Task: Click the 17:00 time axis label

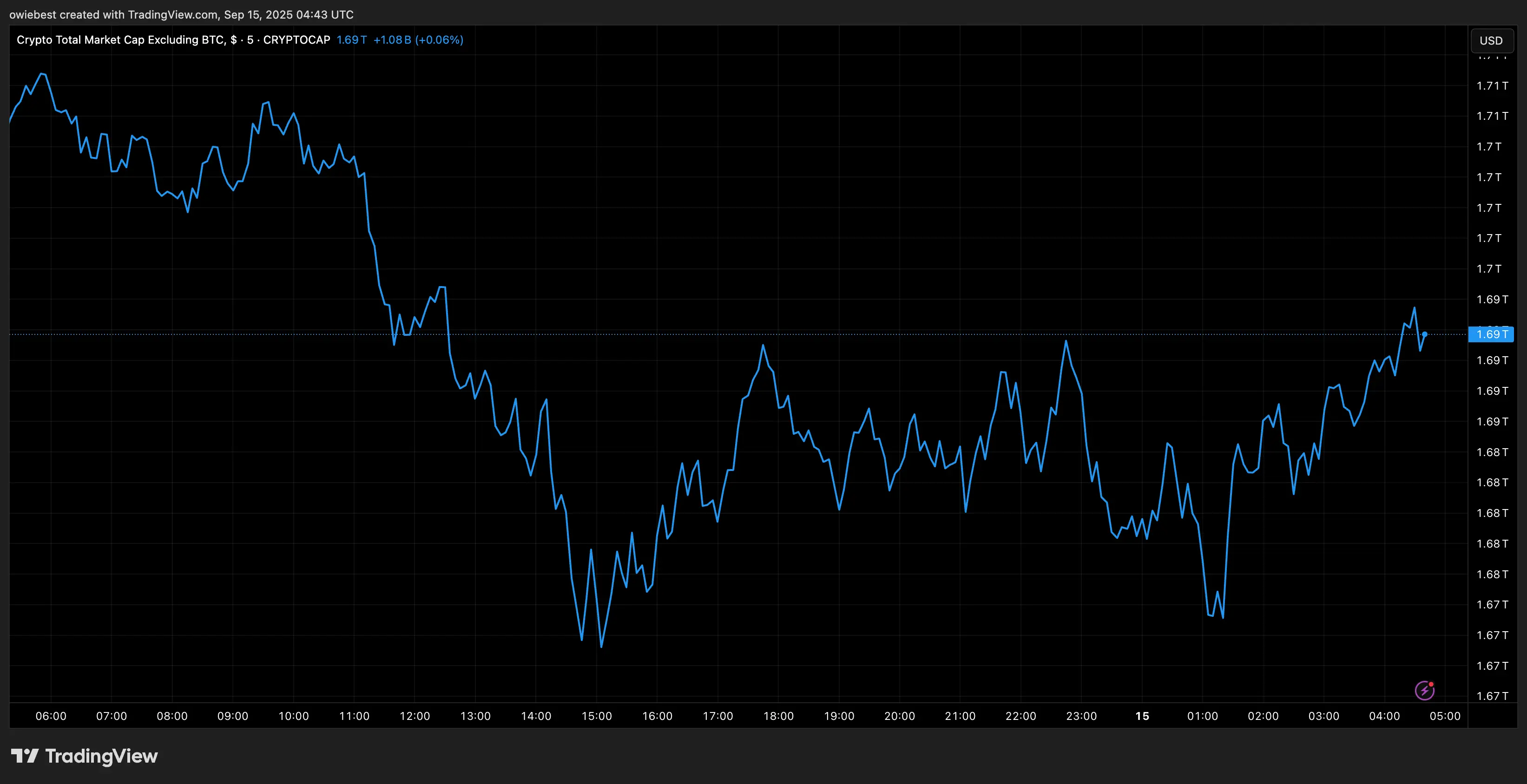Action: point(718,716)
